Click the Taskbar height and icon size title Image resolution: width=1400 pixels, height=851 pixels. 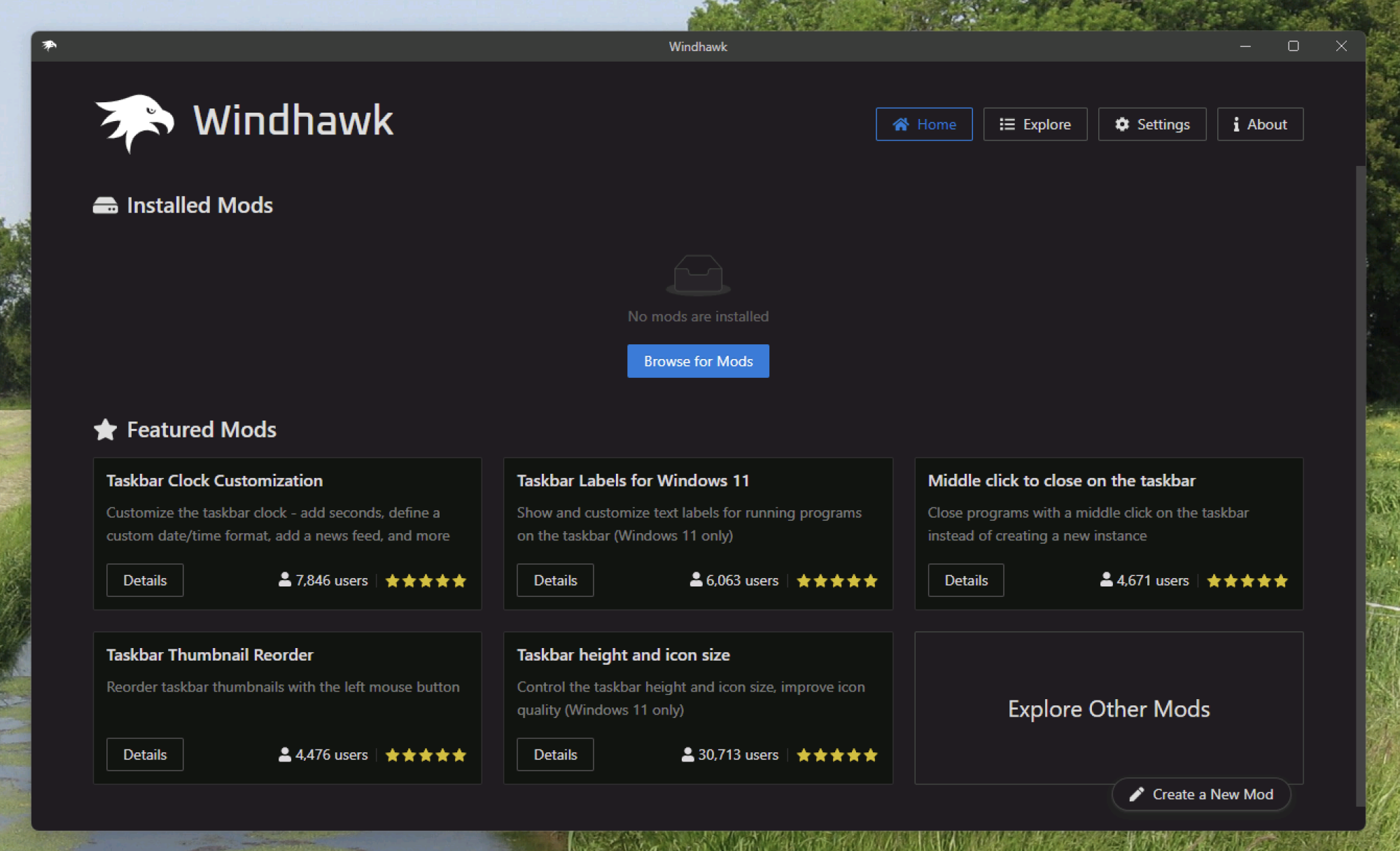click(623, 655)
